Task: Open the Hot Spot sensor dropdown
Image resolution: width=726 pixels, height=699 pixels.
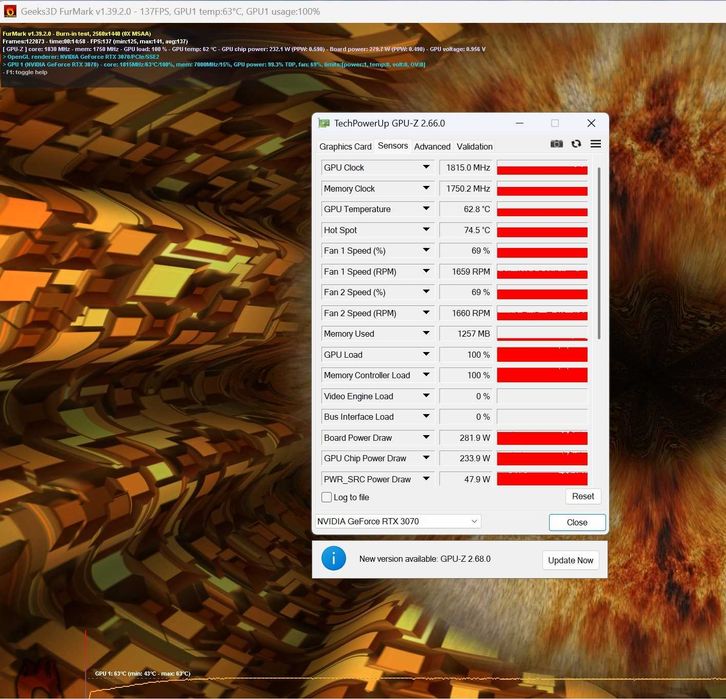Action: [426, 230]
